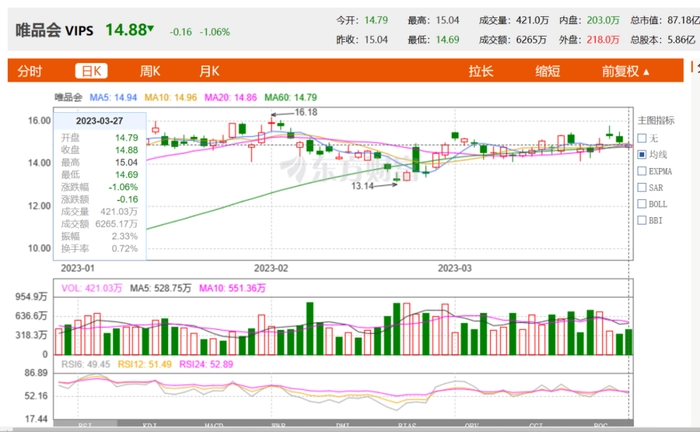700x432 pixels.
Task: Switch to the 月K monthly tab
Action: 209,71
